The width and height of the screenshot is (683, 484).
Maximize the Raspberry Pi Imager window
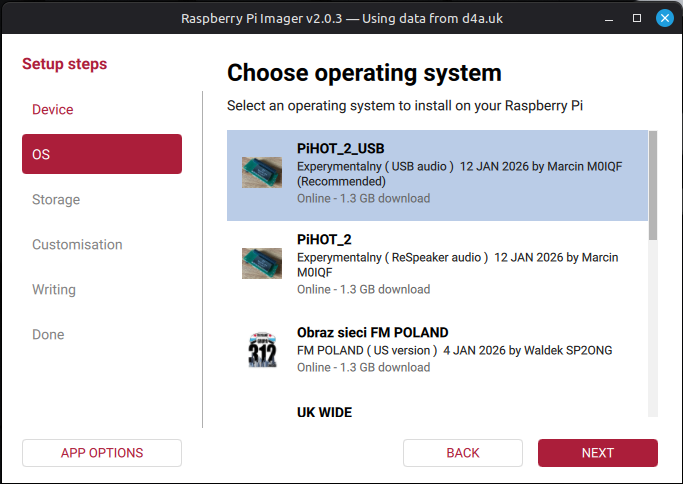click(637, 18)
